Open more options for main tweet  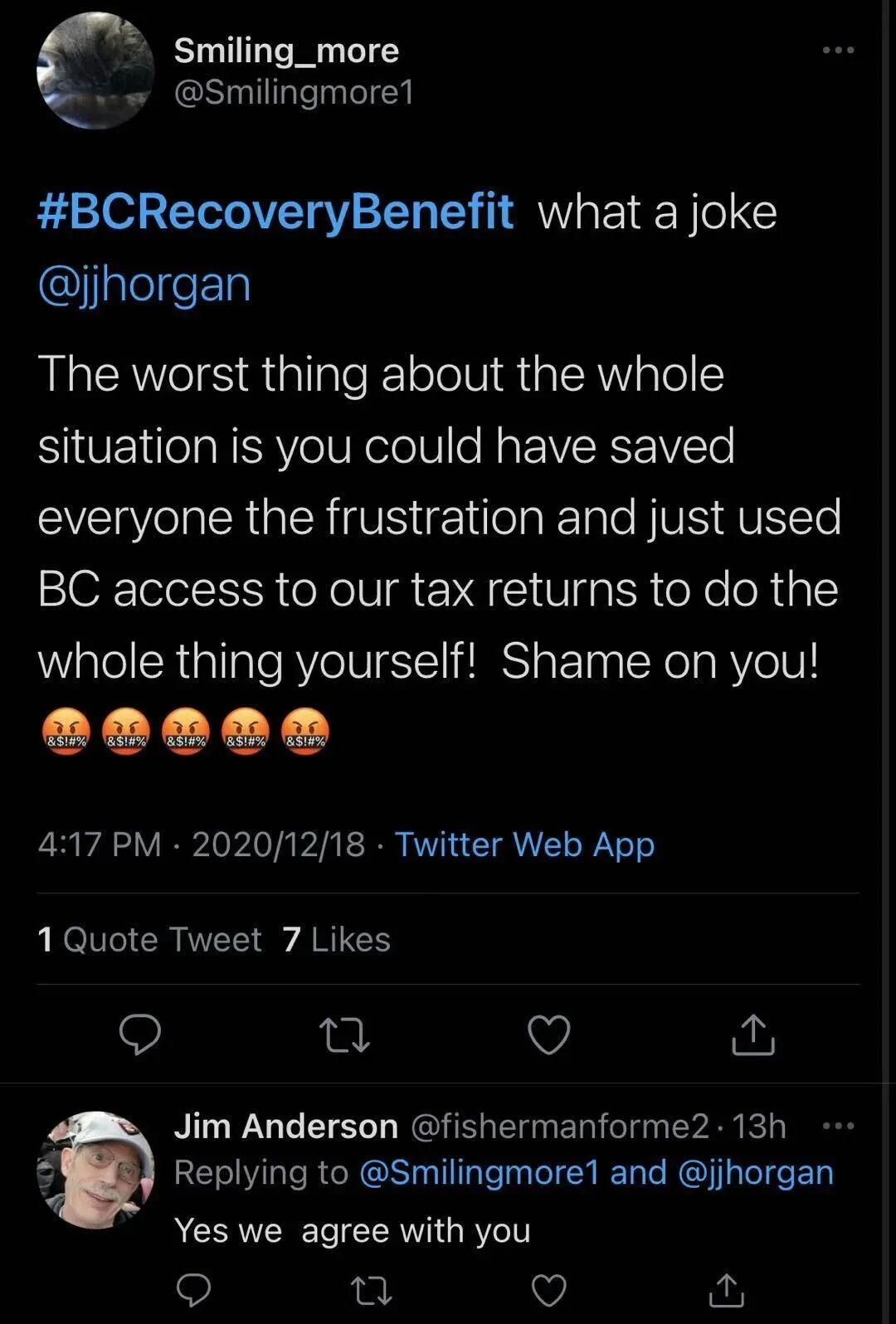838,51
